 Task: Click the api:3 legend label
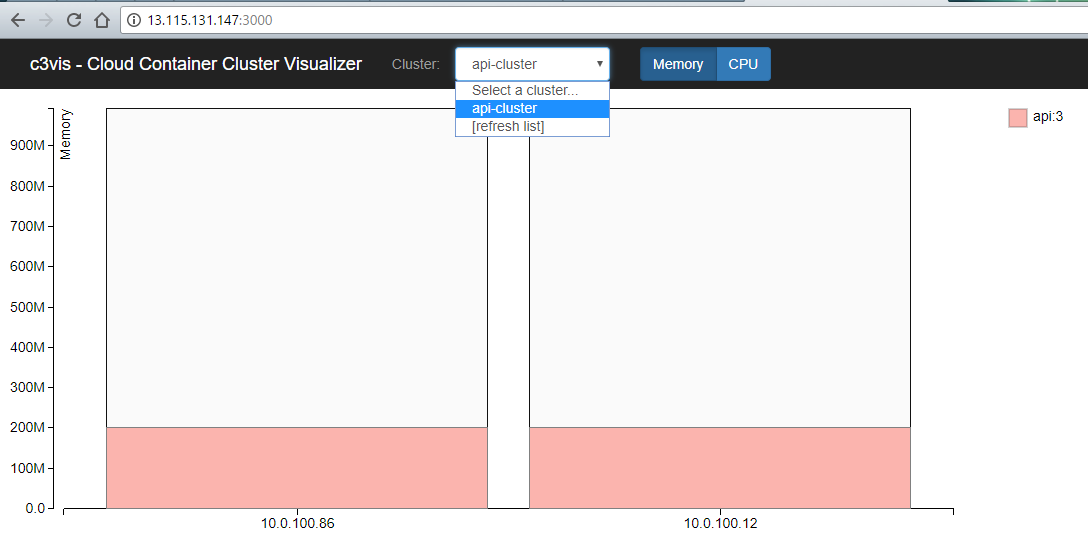pyautogui.click(x=1048, y=117)
